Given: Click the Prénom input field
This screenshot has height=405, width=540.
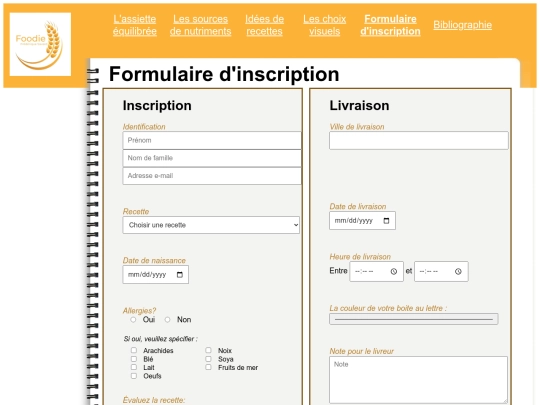Looking at the screenshot, I should click(212, 140).
